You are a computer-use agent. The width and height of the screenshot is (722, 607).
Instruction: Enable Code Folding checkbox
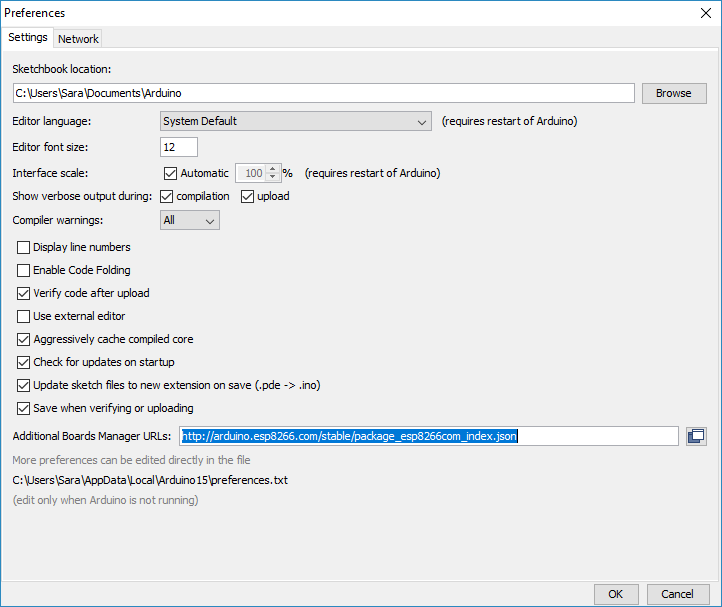tap(24, 270)
